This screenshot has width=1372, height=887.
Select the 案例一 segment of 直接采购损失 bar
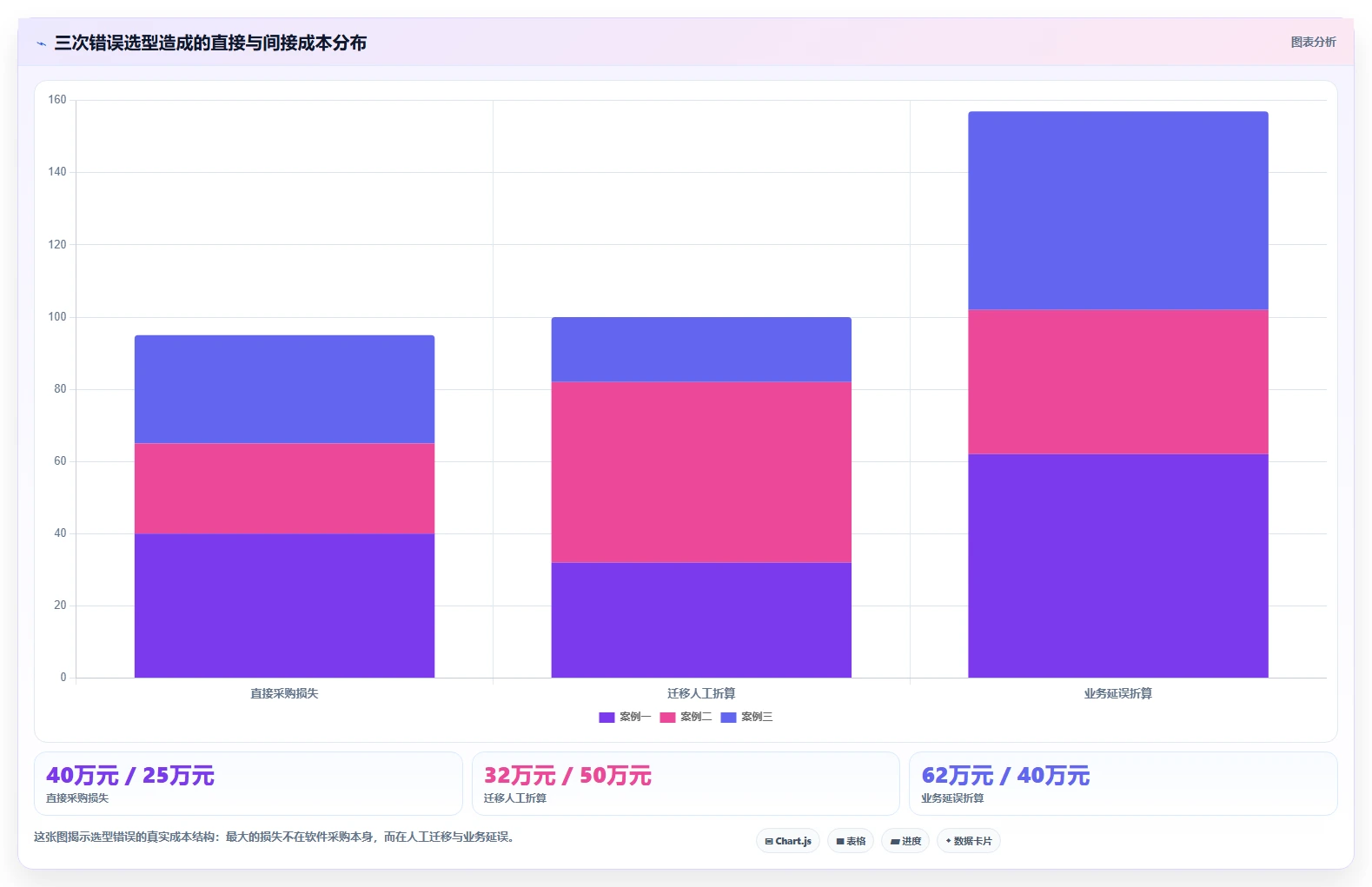pyautogui.click(x=284, y=606)
